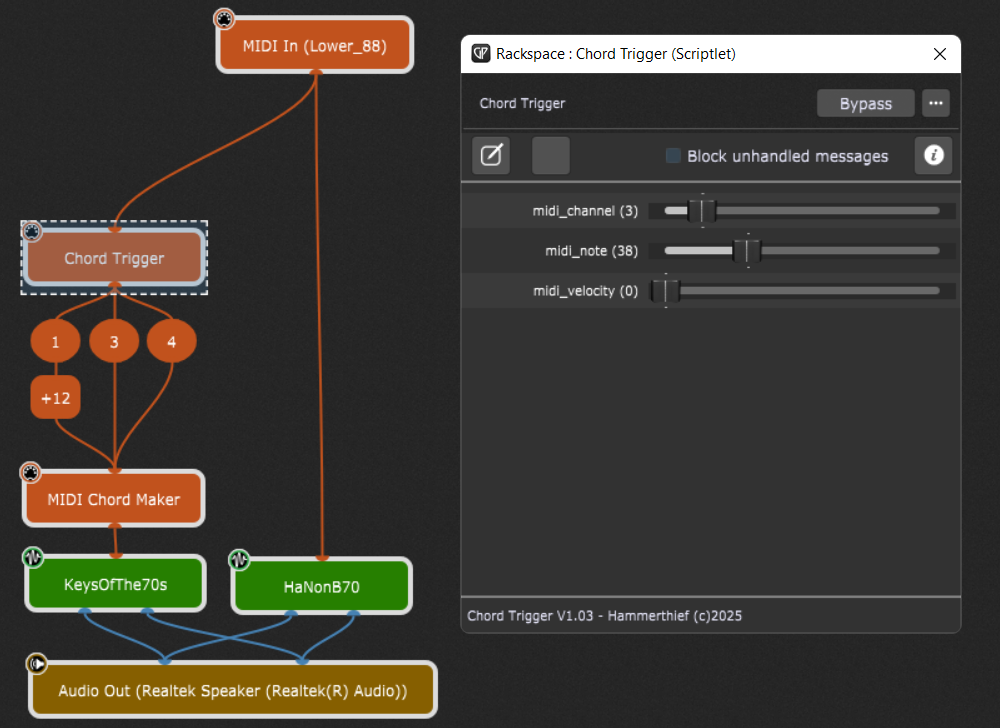Adjust the midi_velocity slider

[802, 291]
